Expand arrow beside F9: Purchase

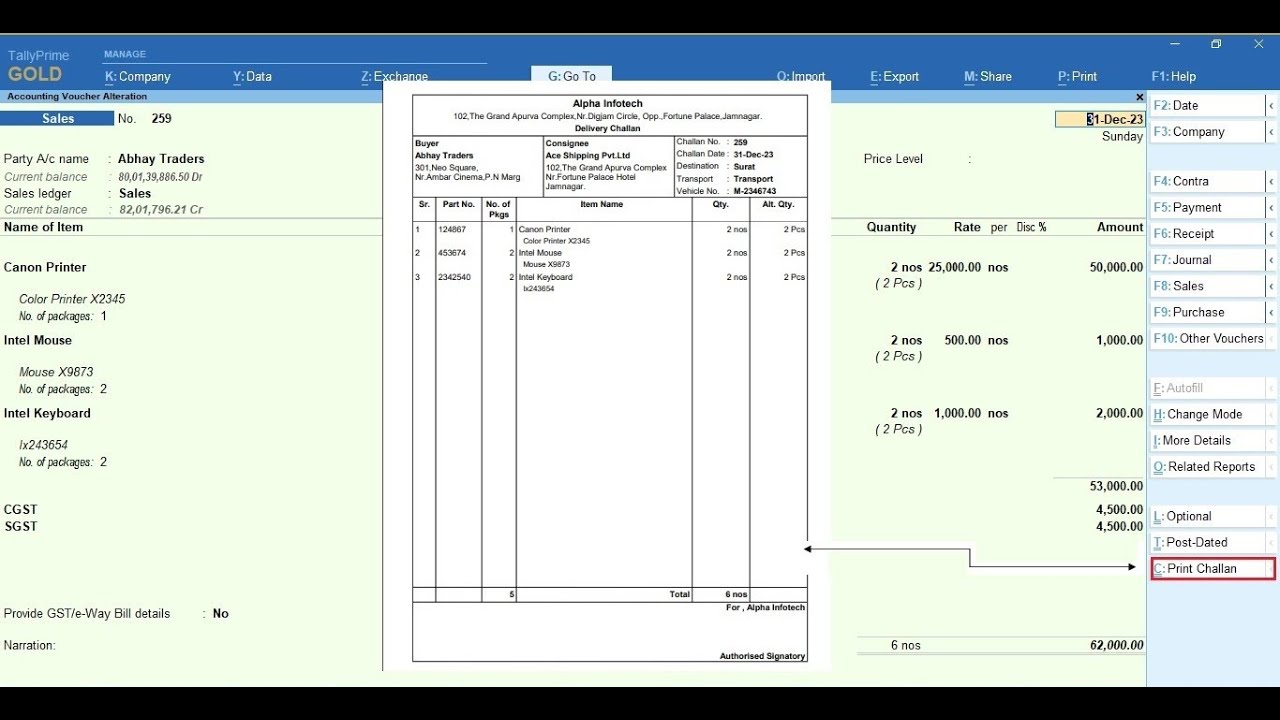click(1271, 312)
